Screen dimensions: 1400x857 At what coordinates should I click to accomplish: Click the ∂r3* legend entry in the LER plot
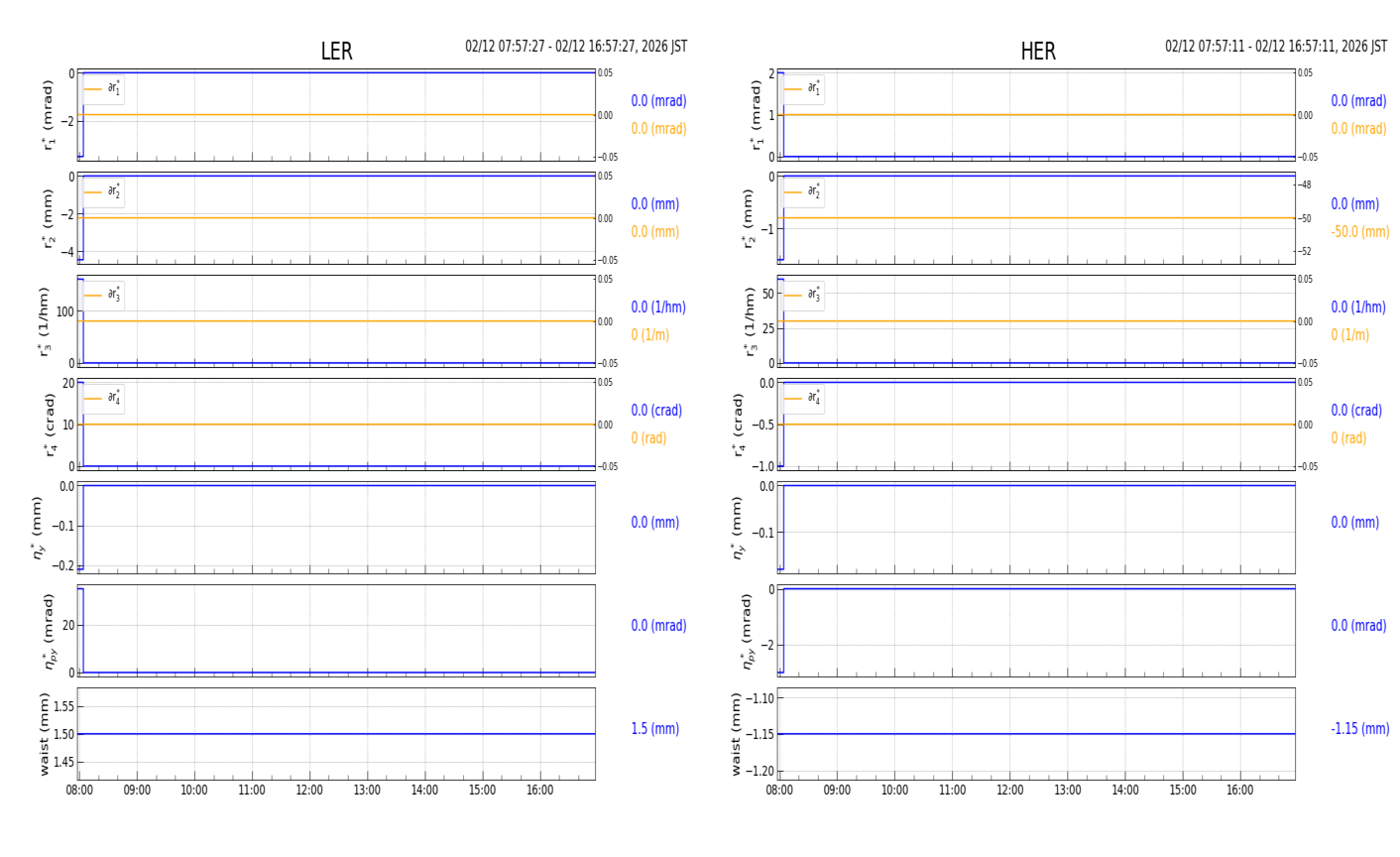pos(103,296)
